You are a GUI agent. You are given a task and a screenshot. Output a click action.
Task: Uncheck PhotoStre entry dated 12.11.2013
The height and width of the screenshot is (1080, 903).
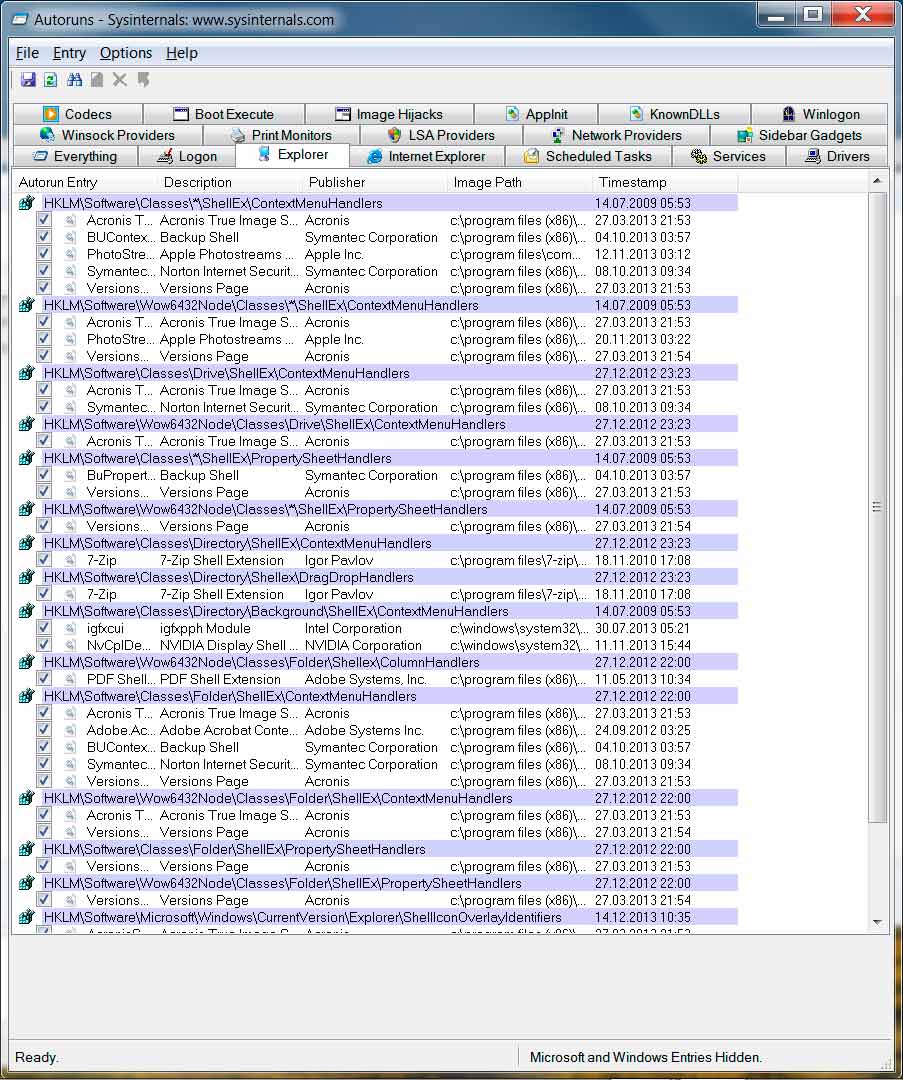click(x=43, y=254)
